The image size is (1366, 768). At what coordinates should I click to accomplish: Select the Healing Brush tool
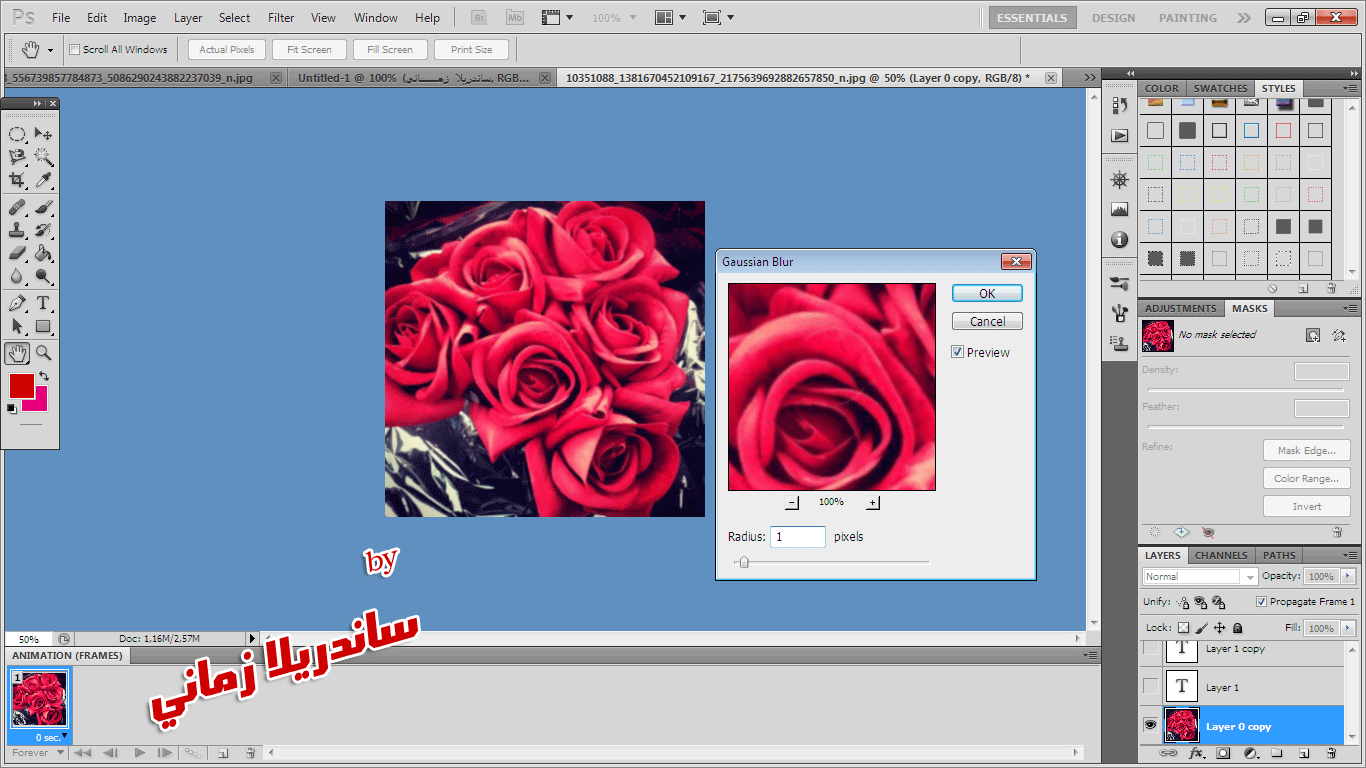click(17, 208)
